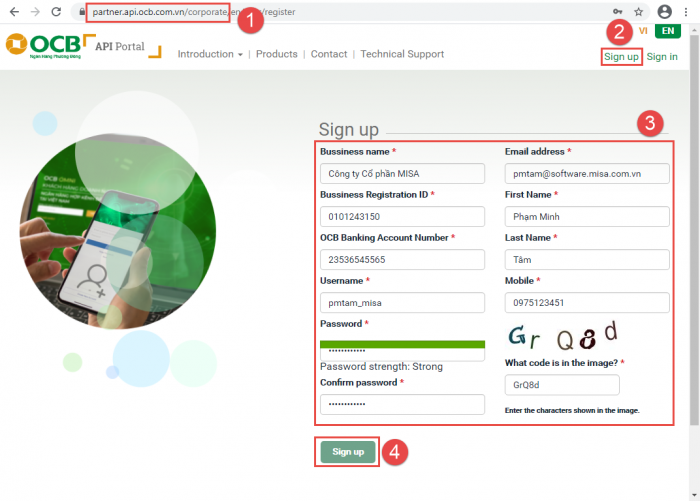Go to Technical Support page
This screenshot has height=501, width=700.
coord(402,54)
